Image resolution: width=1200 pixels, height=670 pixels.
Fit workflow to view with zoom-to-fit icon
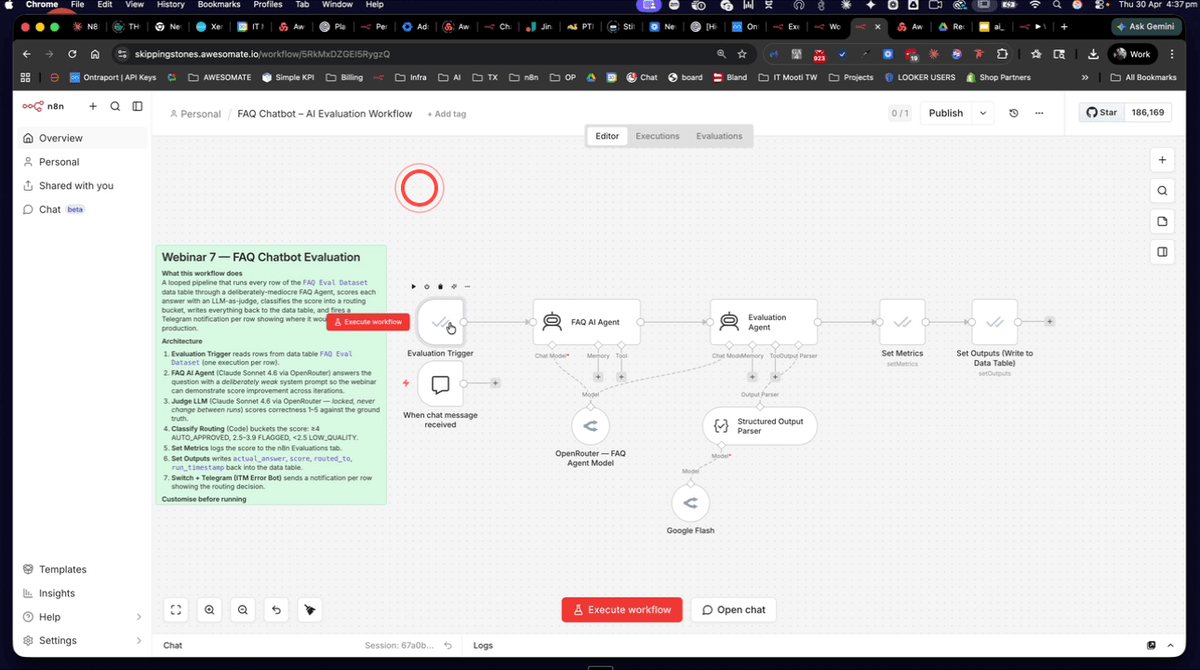click(x=176, y=609)
